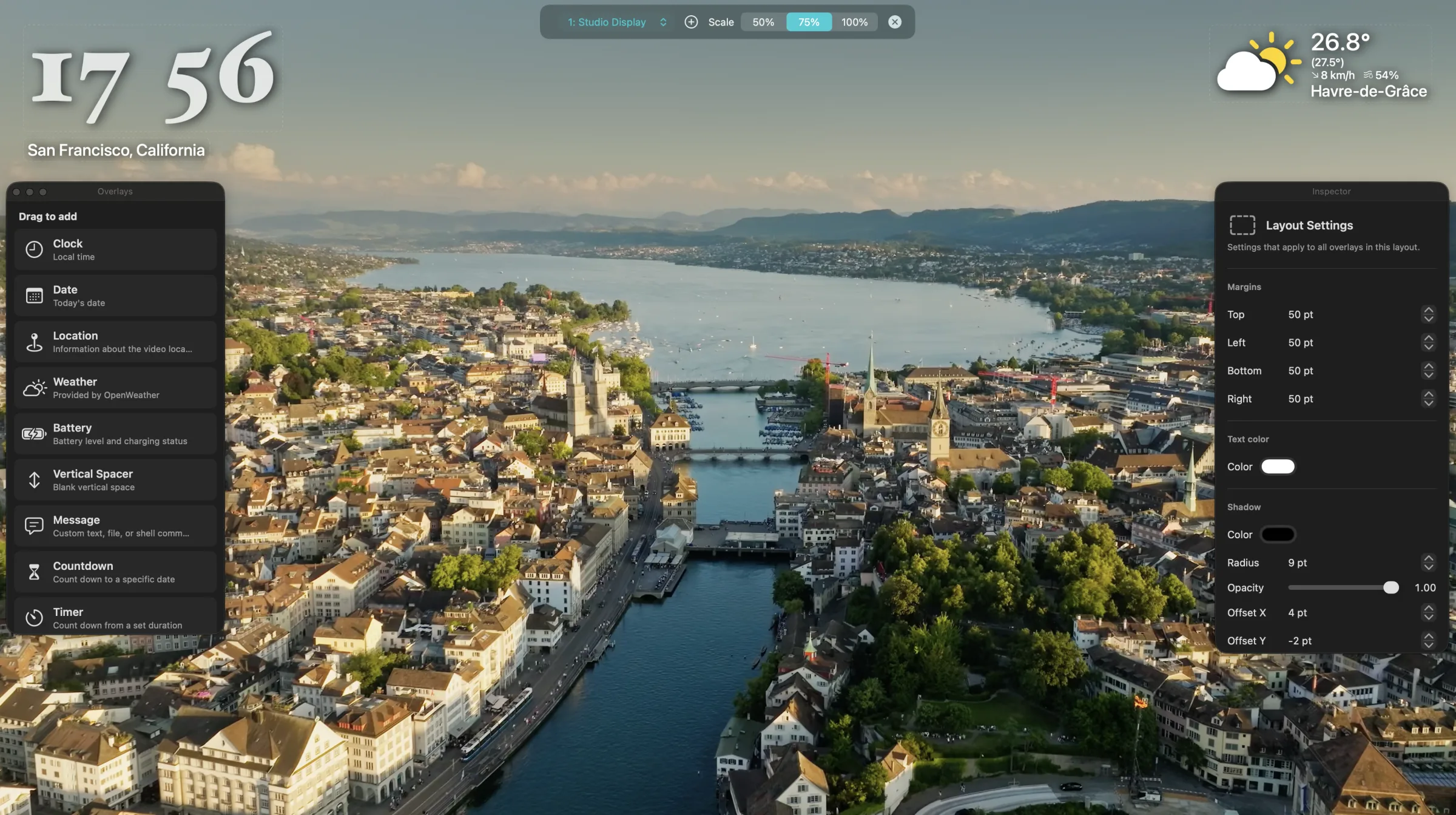Viewport: 1456px width, 815px height.
Task: Click the Vertical Spacer arrows icon
Action: [34, 480]
